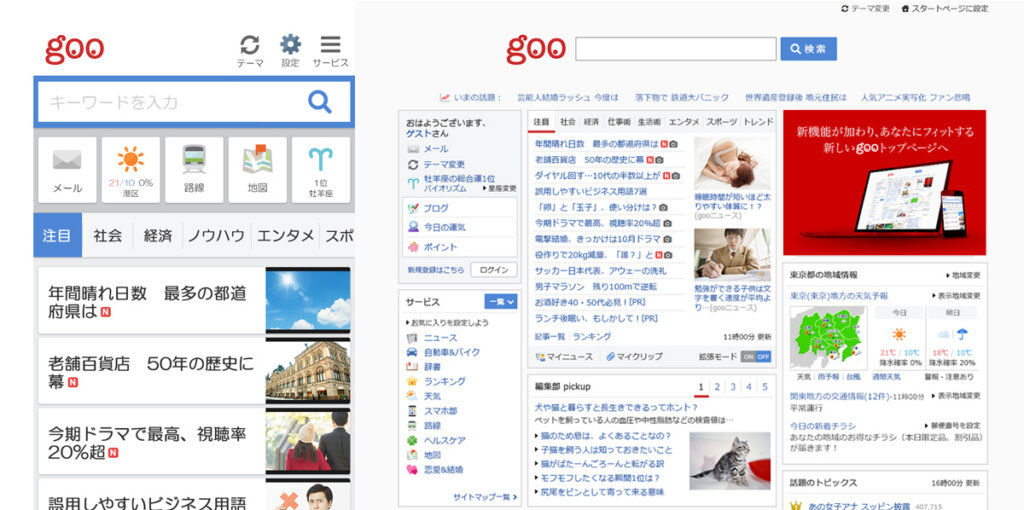Viewport: 1024px width, 510px height.
Task: Open trending topic 世界遺産登録後 地元住民は
Action: click(795, 97)
